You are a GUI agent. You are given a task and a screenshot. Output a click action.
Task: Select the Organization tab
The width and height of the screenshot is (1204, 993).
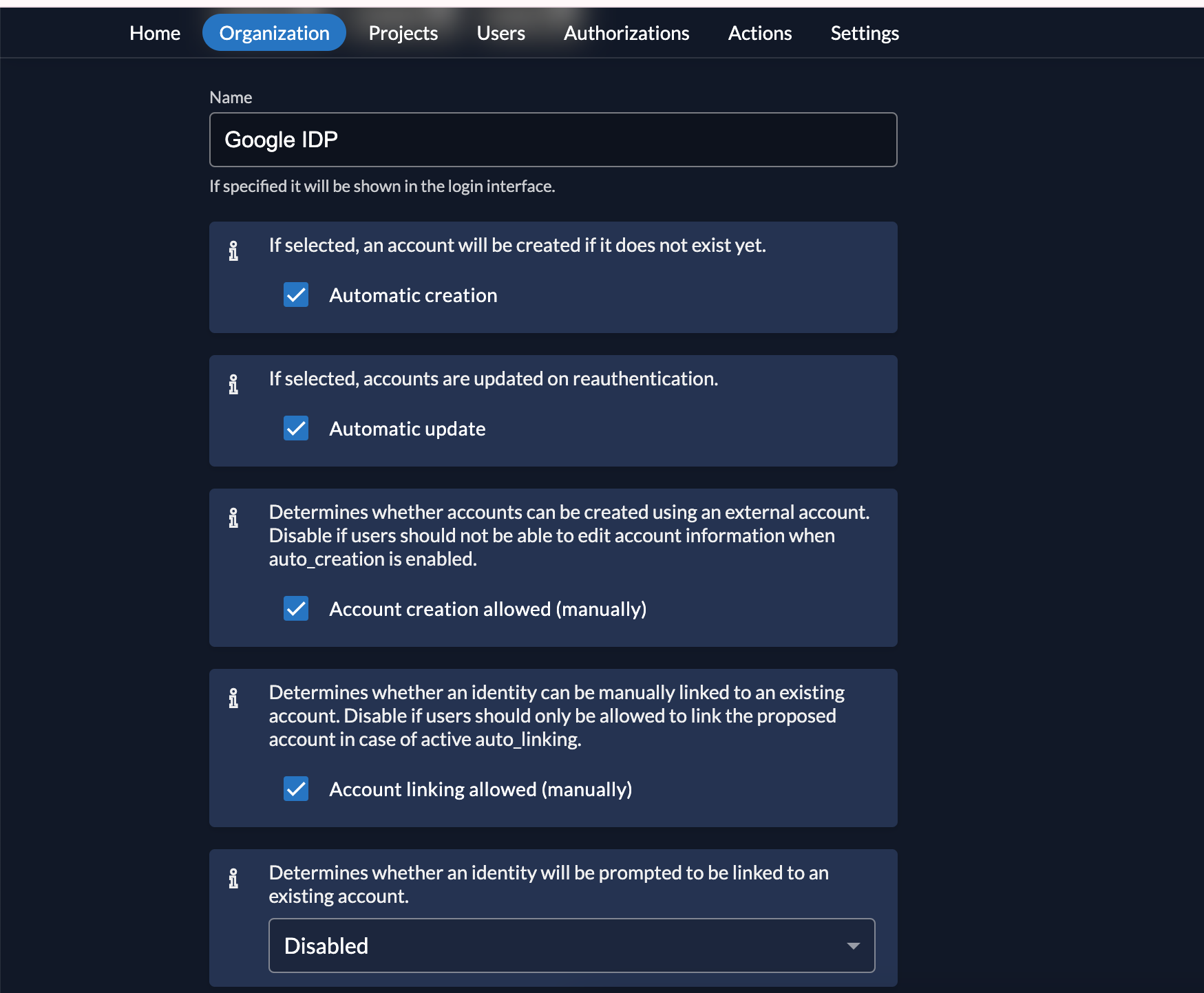(274, 32)
